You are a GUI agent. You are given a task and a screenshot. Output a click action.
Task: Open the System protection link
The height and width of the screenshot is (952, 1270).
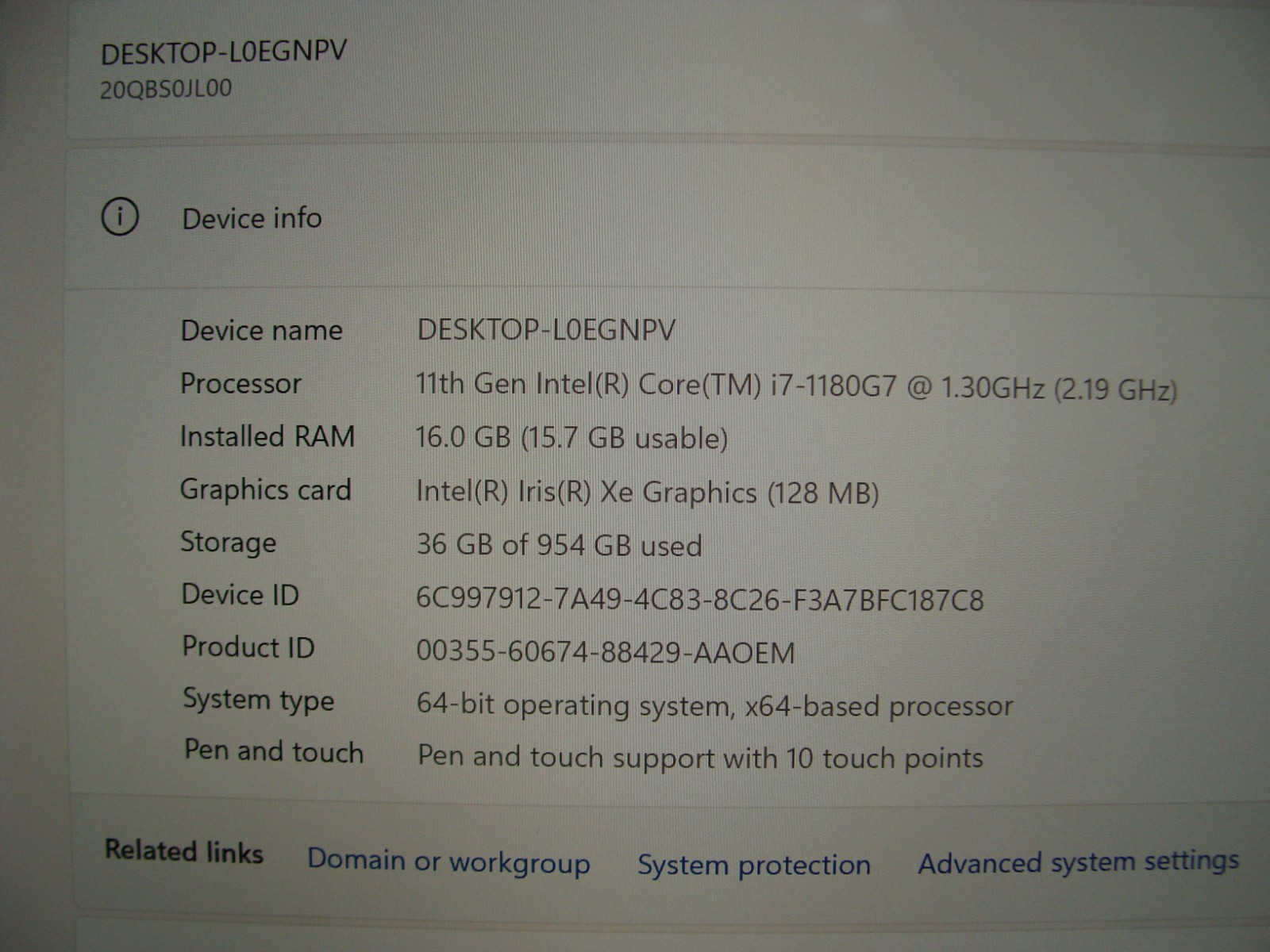tap(754, 865)
